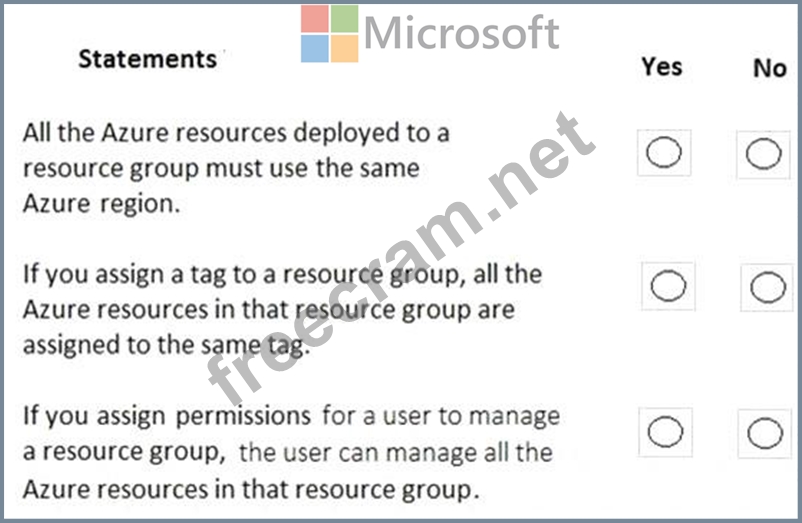Click the statement about assigning user permissions

(290, 452)
